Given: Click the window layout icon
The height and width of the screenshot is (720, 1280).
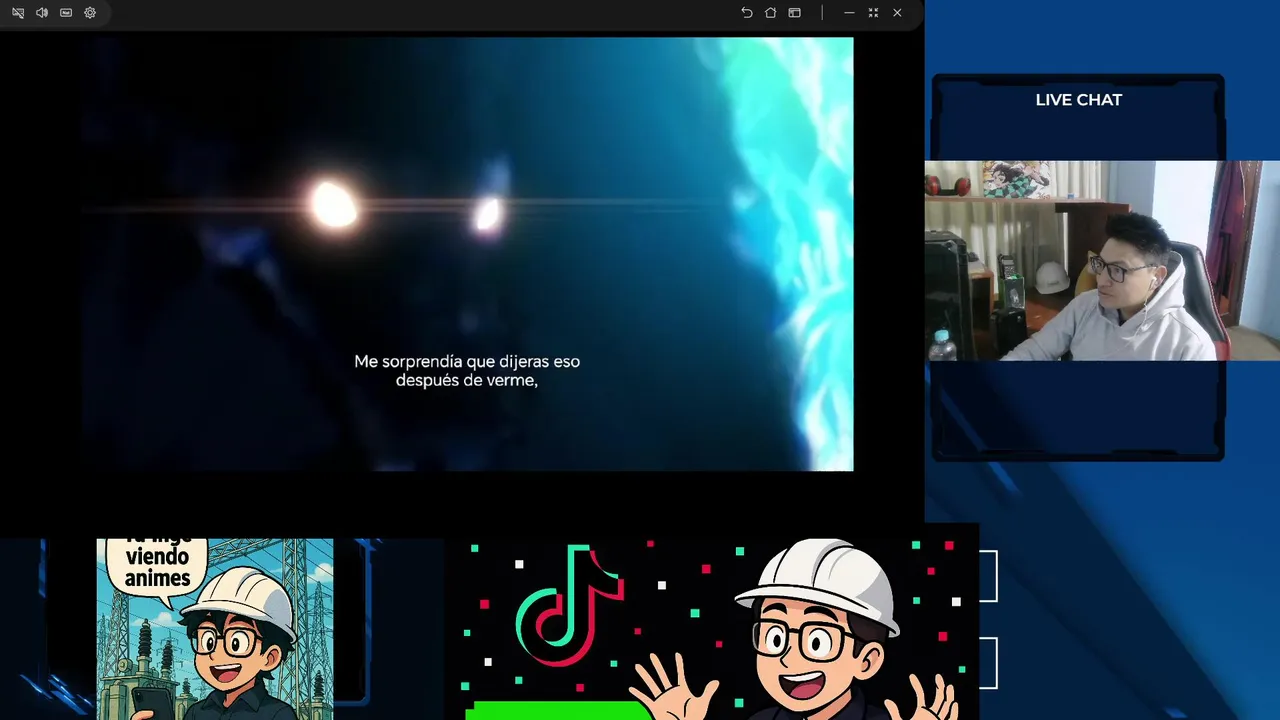Looking at the screenshot, I should [x=794, y=13].
